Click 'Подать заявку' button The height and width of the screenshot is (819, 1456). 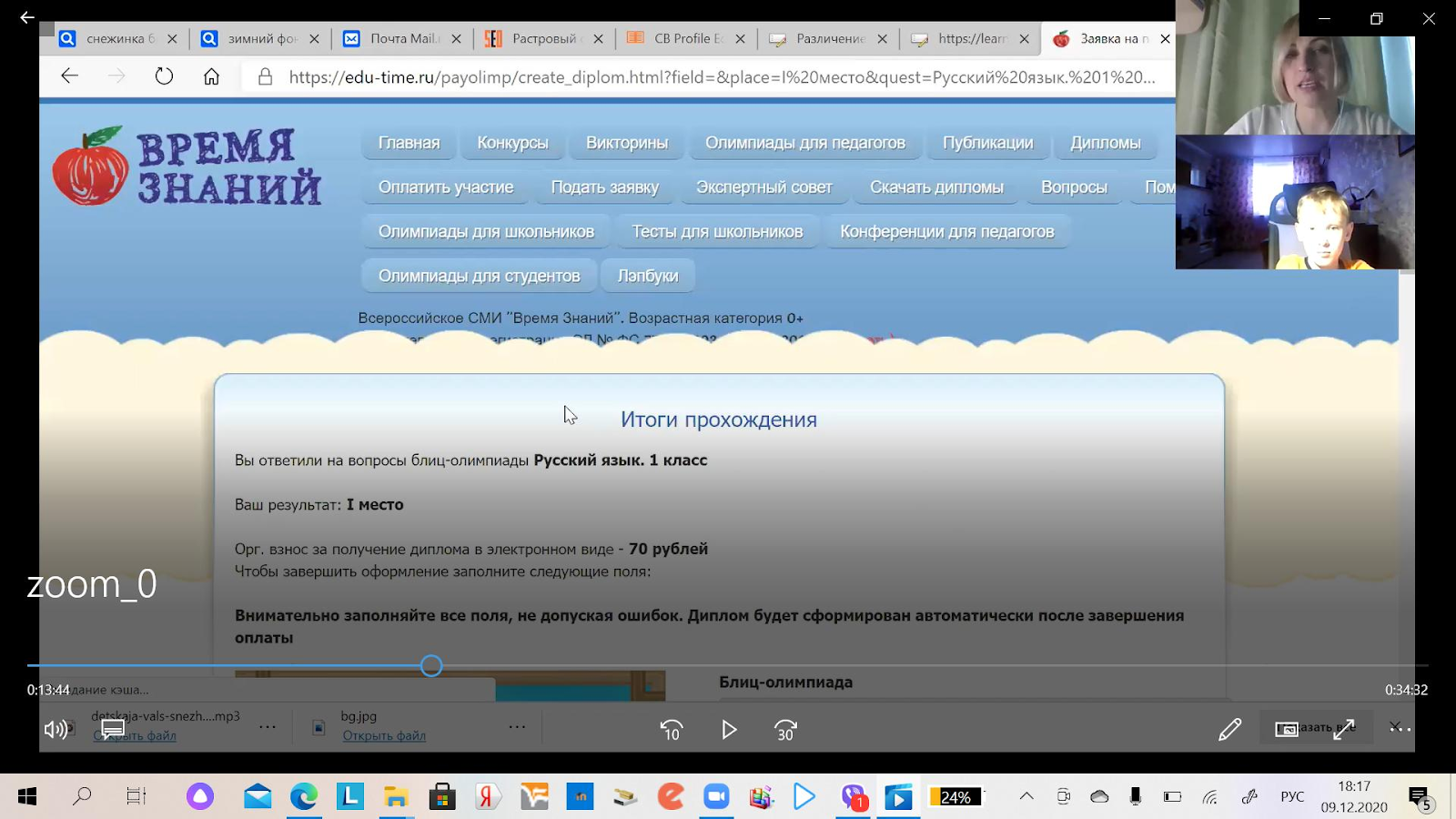coord(605,187)
